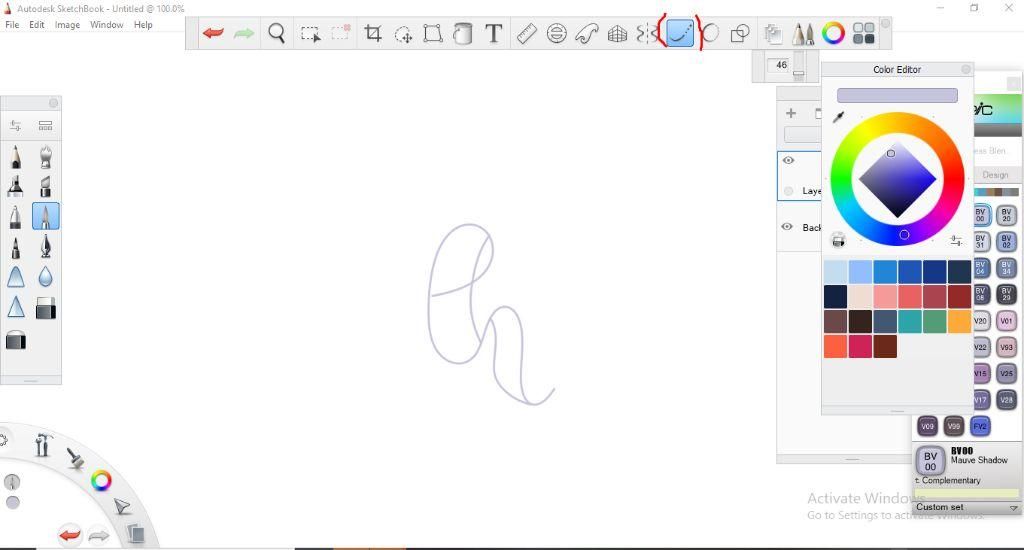Choose Copic V01 color chip

pyautogui.click(x=1006, y=321)
